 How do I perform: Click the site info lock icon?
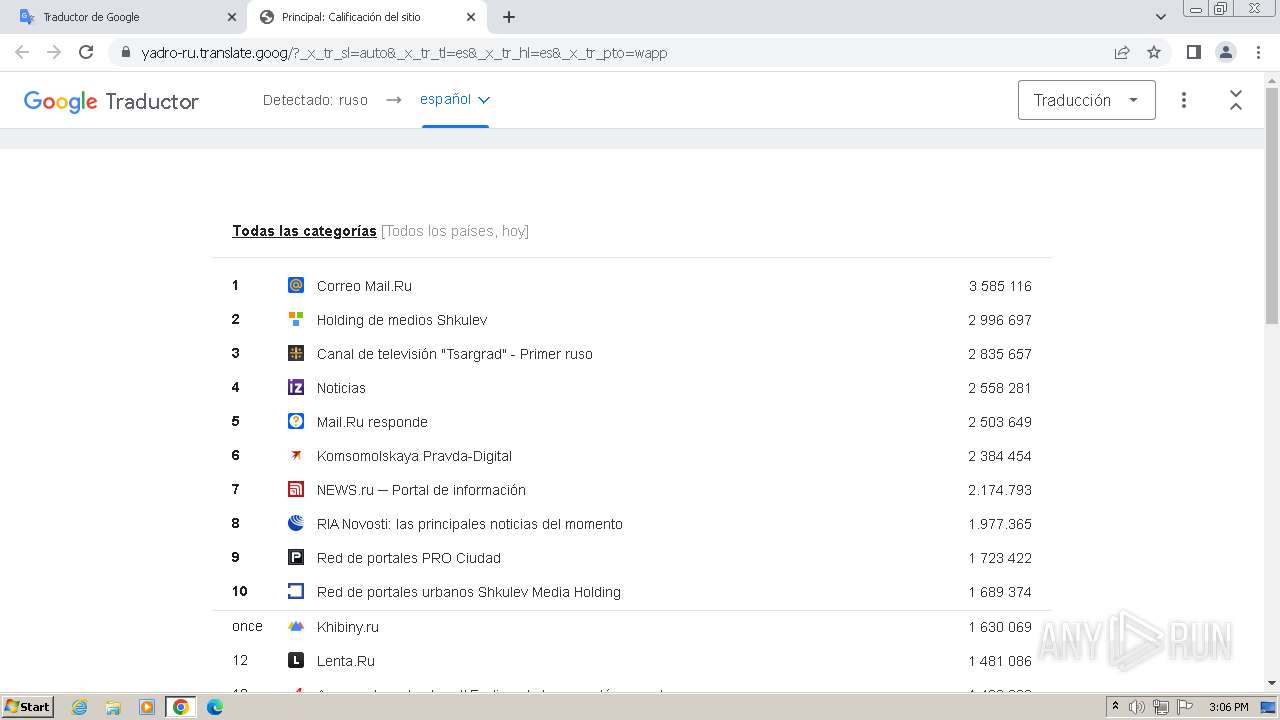pos(125,52)
